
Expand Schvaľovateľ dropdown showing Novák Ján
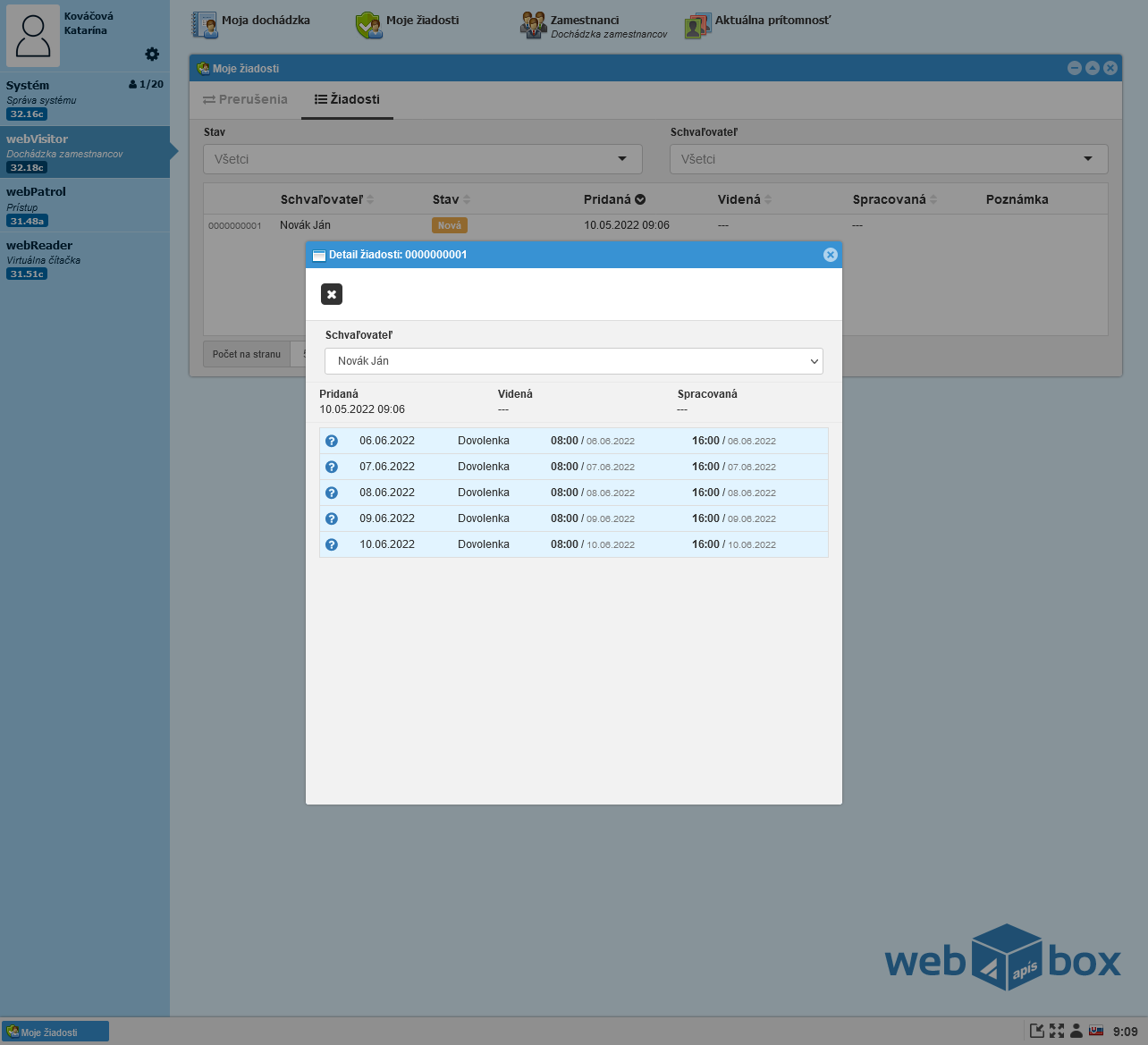point(573,361)
